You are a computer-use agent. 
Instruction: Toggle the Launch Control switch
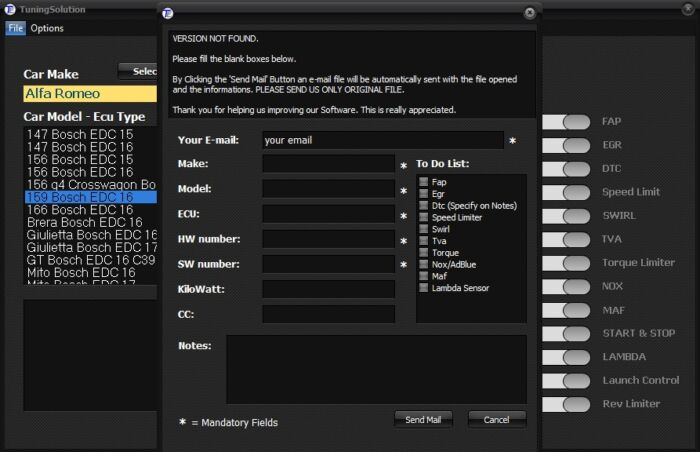(566, 381)
